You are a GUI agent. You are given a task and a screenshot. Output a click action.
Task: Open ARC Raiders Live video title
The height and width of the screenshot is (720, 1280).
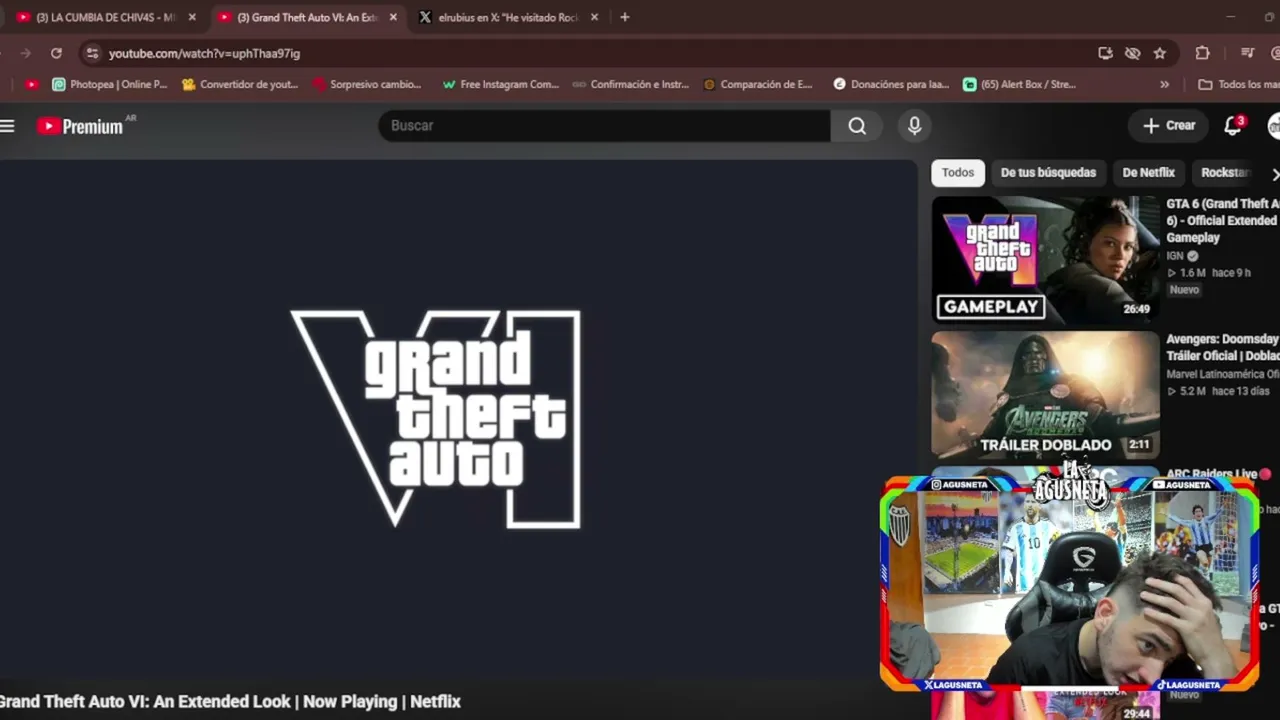1211,474
